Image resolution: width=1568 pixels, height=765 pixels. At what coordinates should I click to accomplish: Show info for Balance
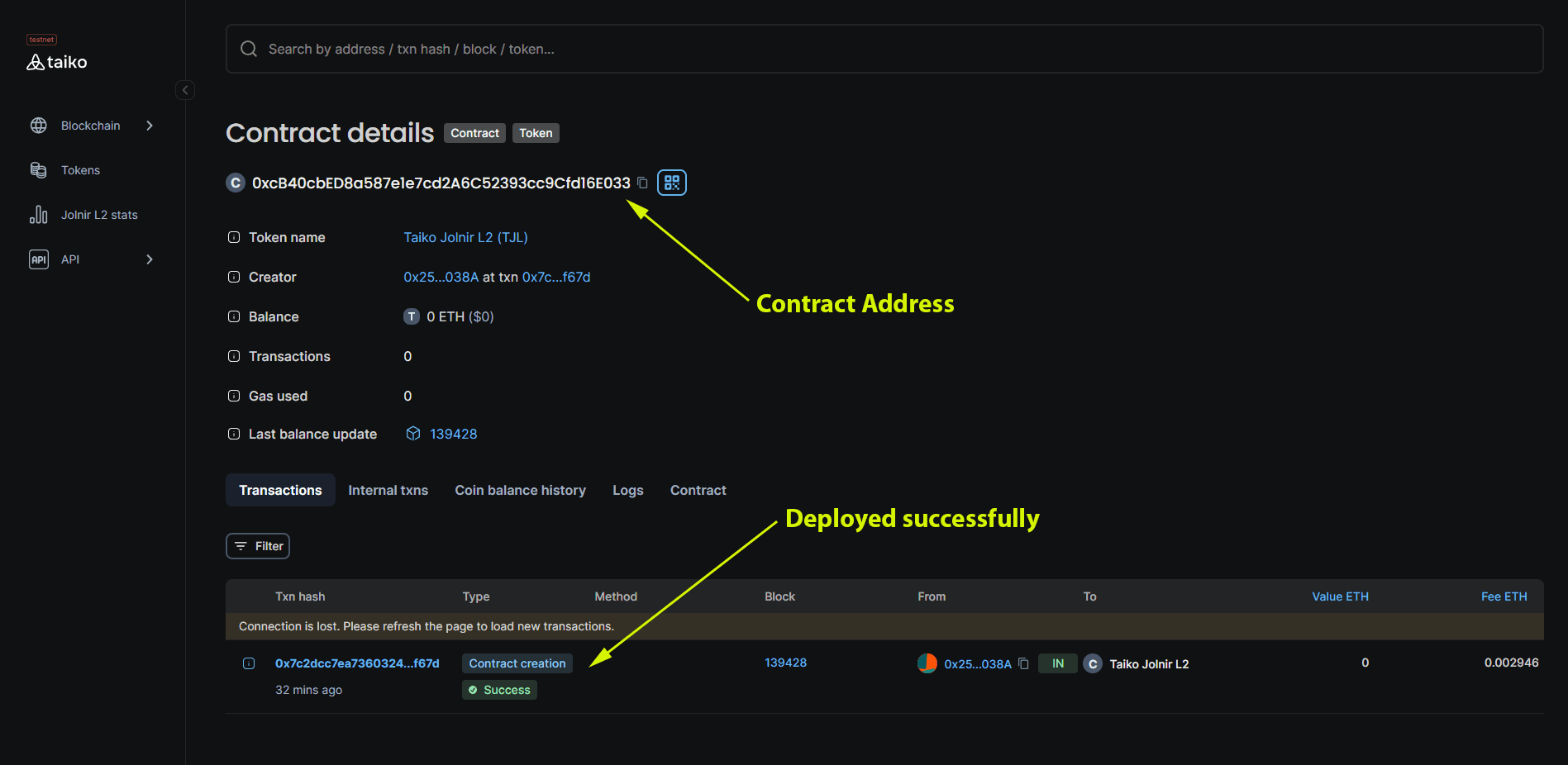point(234,316)
